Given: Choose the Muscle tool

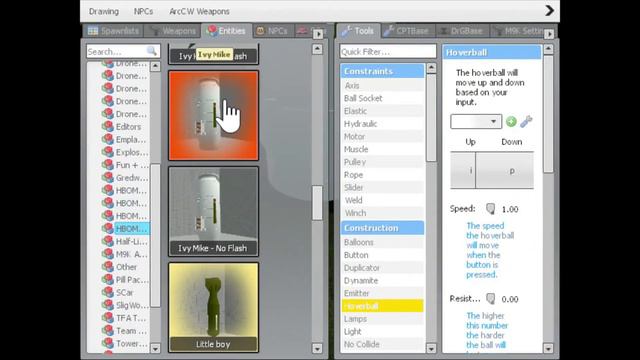Looking at the screenshot, I should (x=382, y=149).
